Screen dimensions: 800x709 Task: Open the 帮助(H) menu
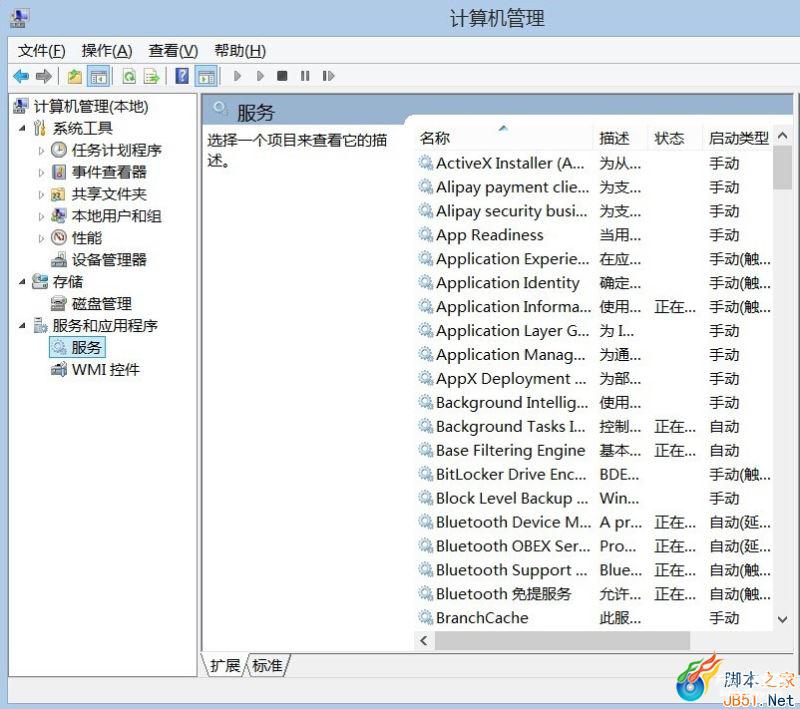pyautogui.click(x=240, y=51)
